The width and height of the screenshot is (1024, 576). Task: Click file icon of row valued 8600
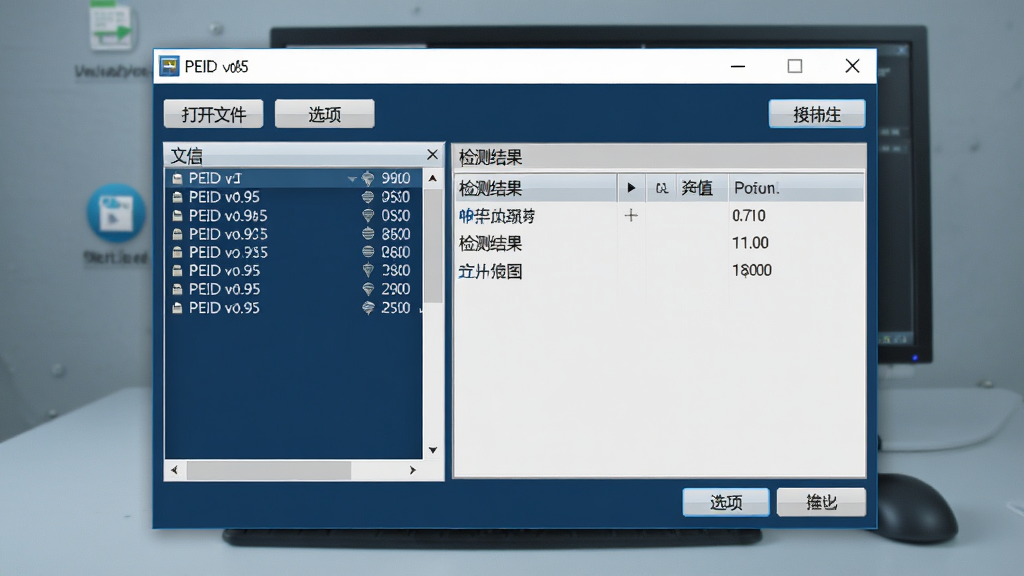point(177,234)
